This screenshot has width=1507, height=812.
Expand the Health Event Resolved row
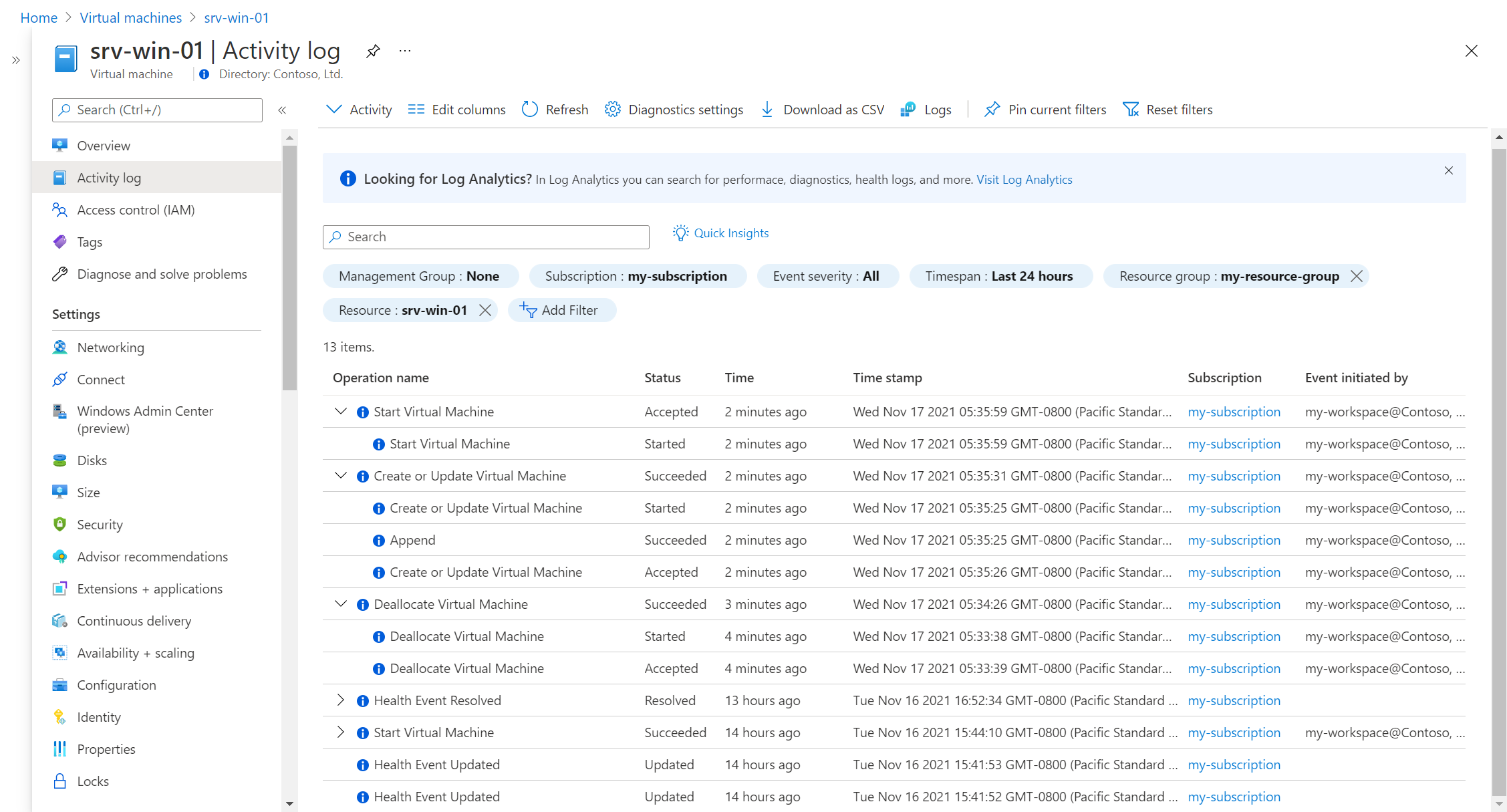pyautogui.click(x=341, y=700)
